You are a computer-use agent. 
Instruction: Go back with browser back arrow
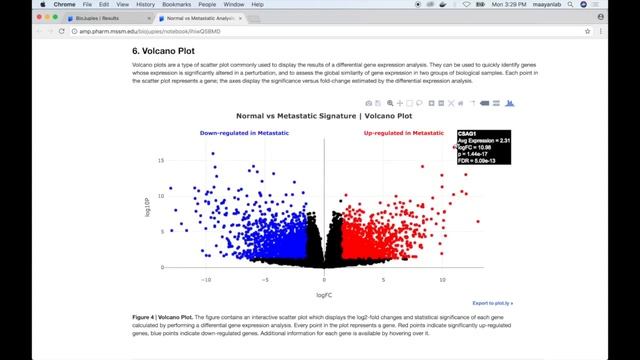pos(39,31)
